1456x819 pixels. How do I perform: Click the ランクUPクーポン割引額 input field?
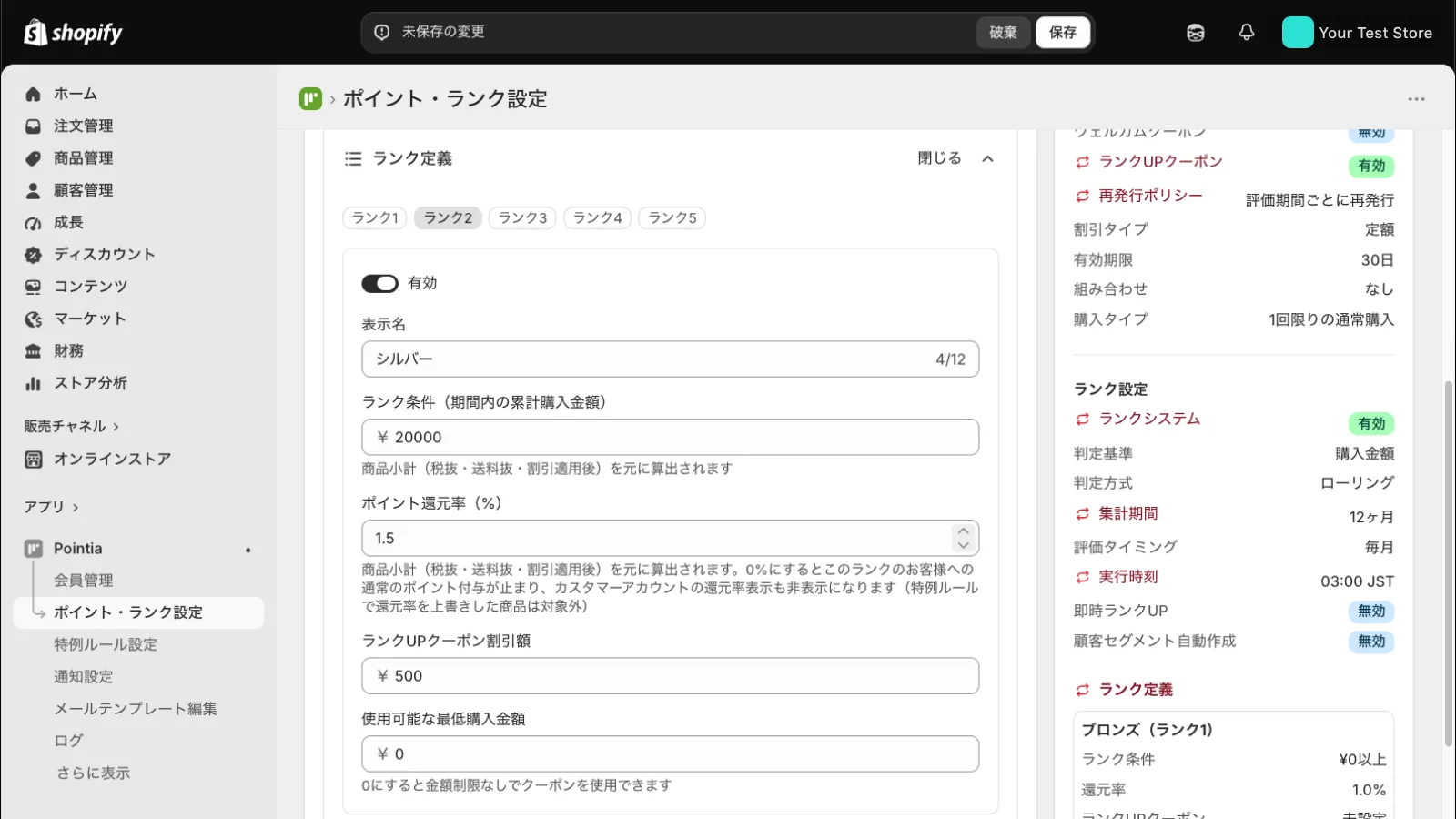[x=671, y=676]
